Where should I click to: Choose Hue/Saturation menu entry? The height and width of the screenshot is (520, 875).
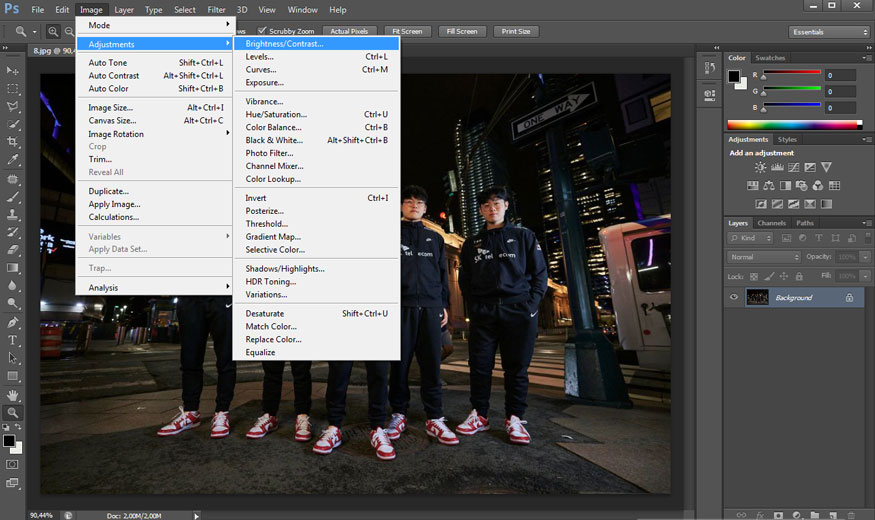(316, 114)
